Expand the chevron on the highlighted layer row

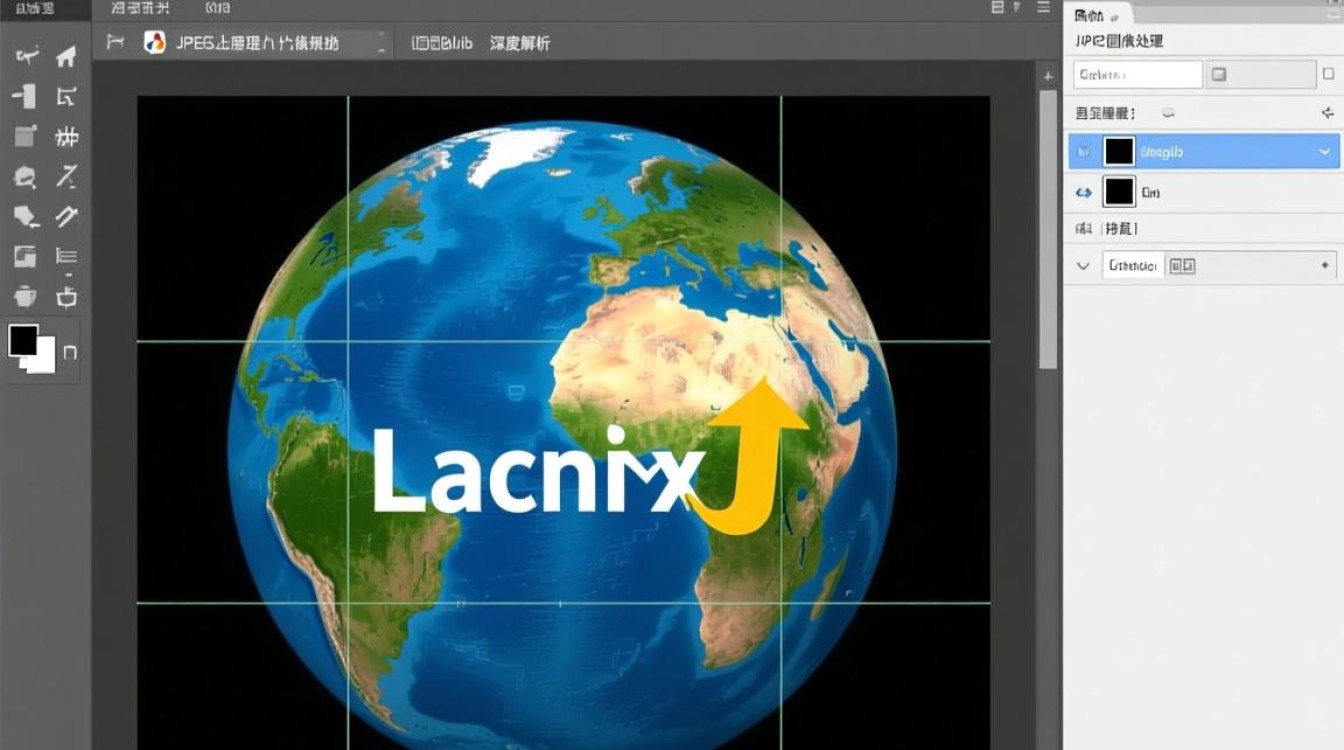(x=1325, y=152)
